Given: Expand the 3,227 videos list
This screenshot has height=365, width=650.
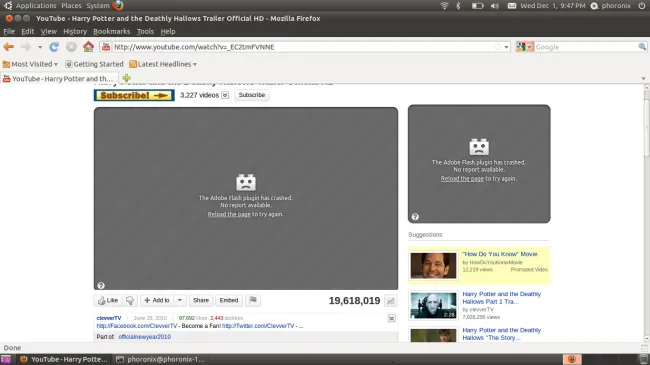Looking at the screenshot, I should (225, 95).
